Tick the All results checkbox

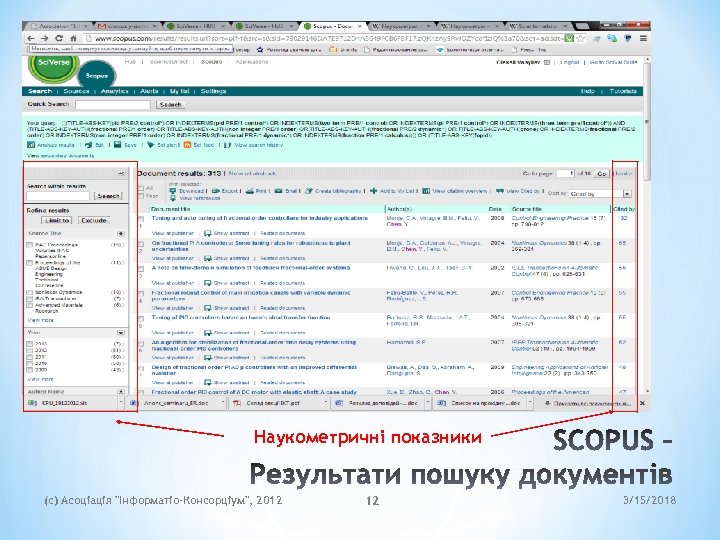tap(141, 188)
